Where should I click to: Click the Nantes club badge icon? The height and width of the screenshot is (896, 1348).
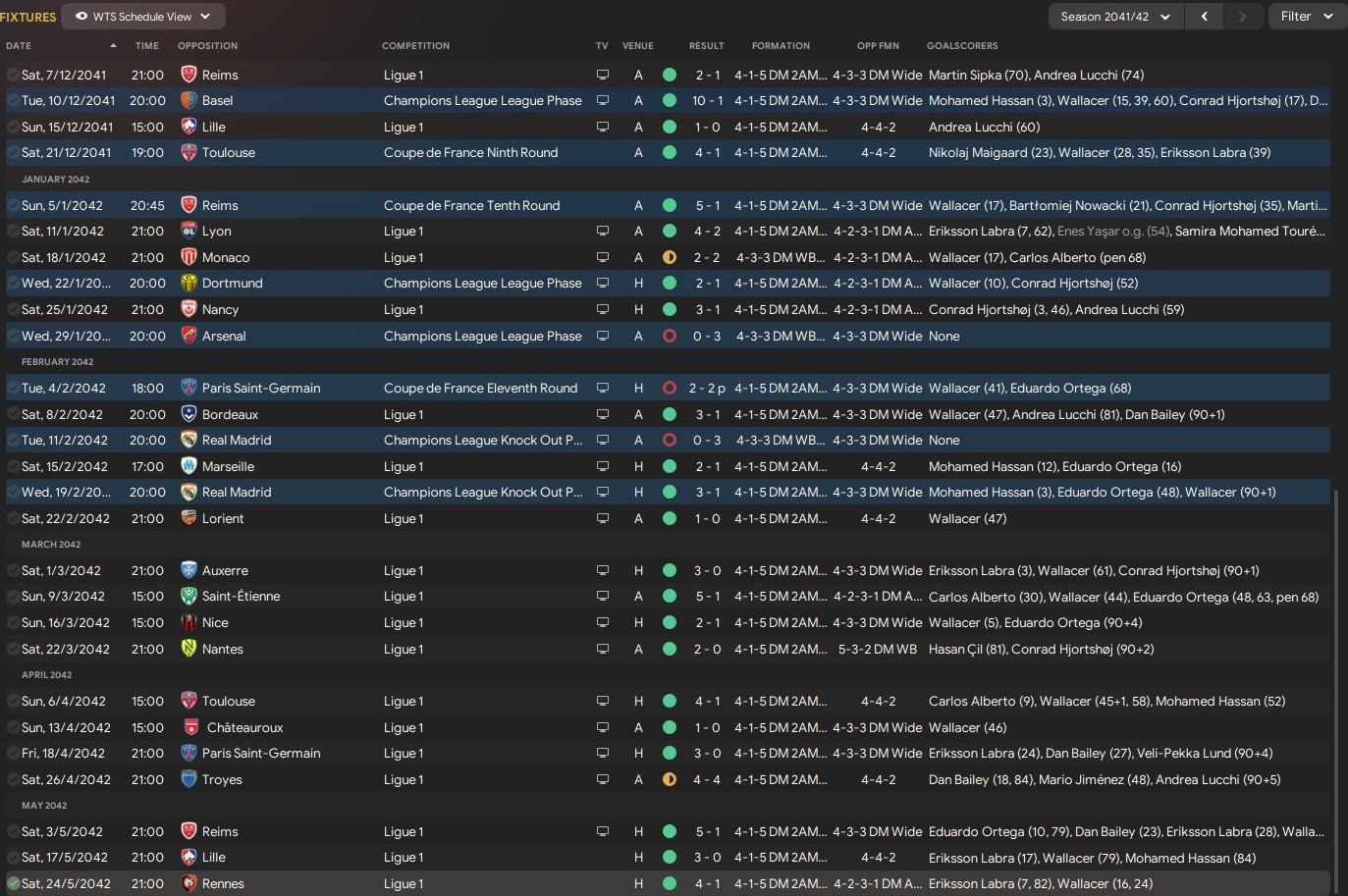(189, 649)
